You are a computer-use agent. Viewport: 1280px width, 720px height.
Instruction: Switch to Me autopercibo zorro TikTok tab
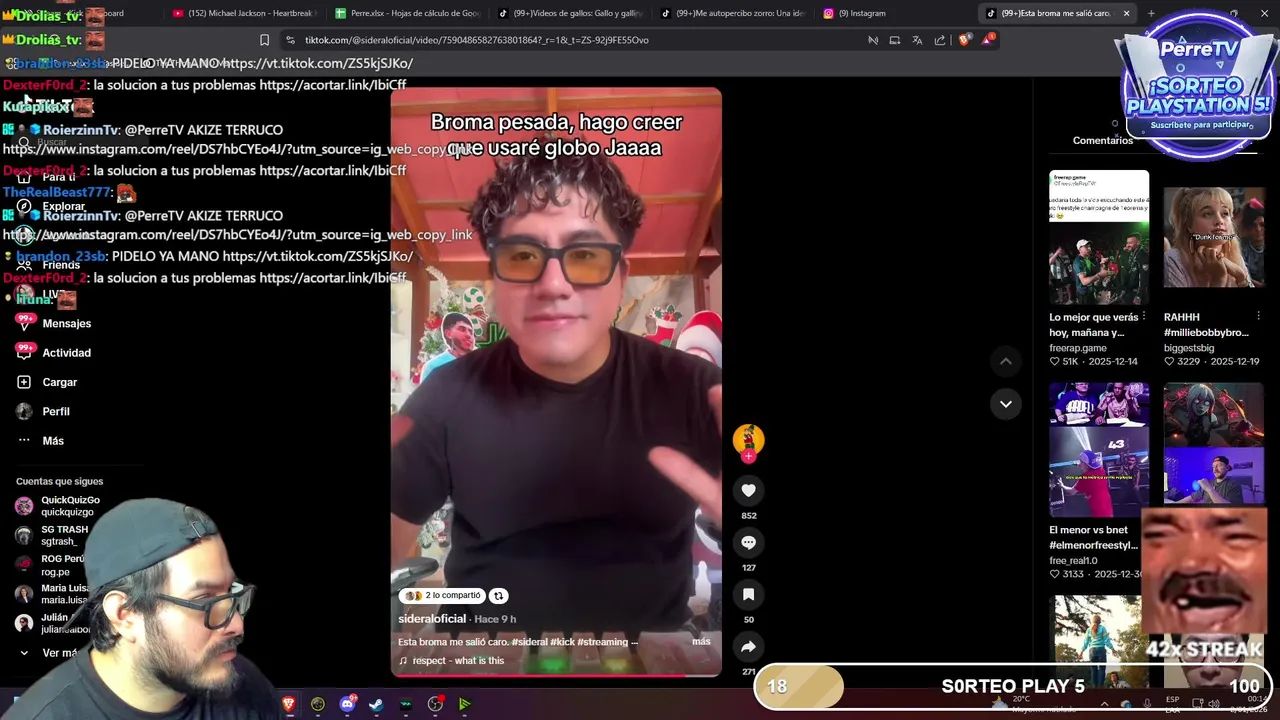point(733,13)
